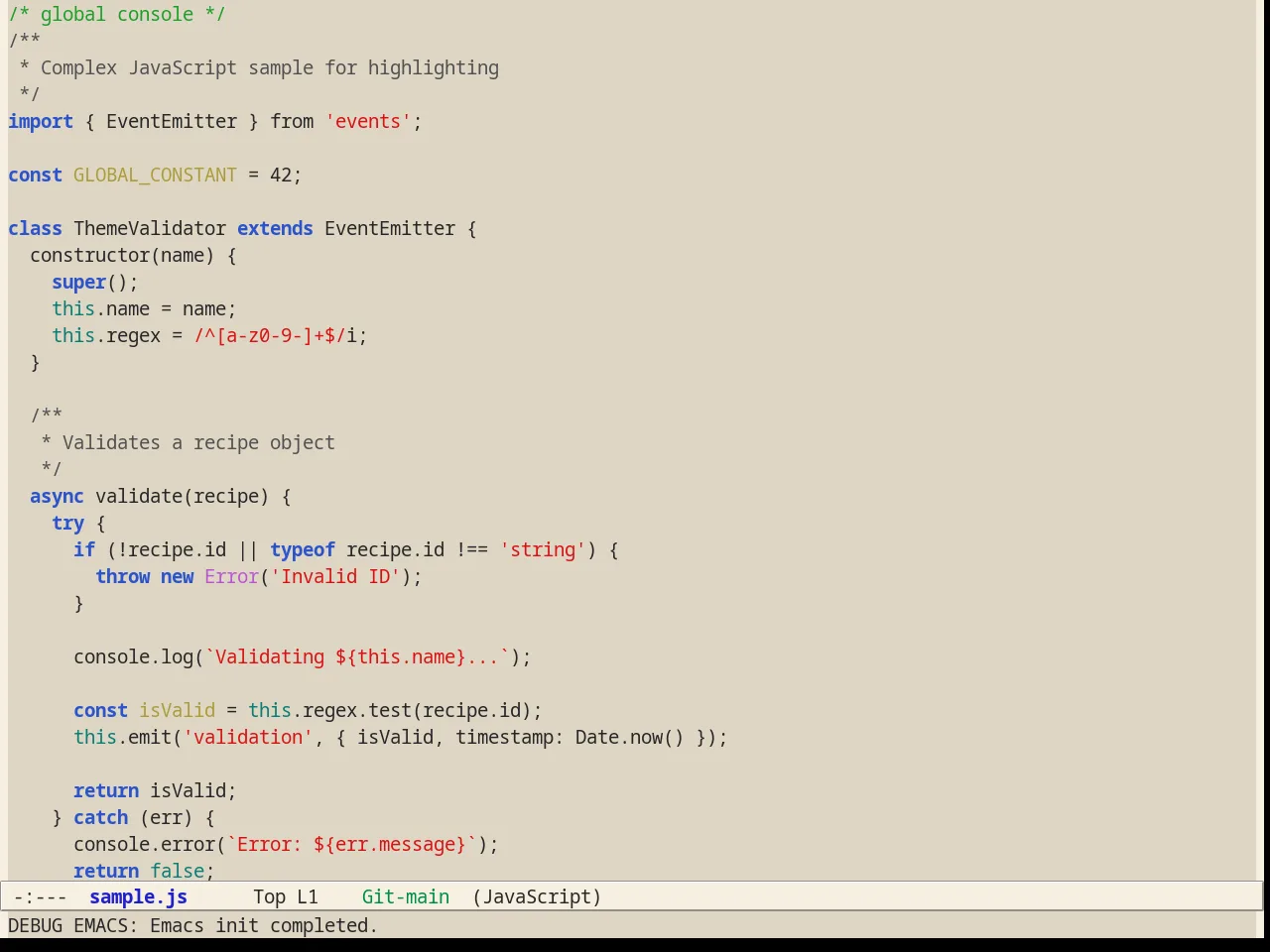Viewport: 1270px width, 952px height.
Task: Click the 'catch' keyword
Action: point(100,817)
